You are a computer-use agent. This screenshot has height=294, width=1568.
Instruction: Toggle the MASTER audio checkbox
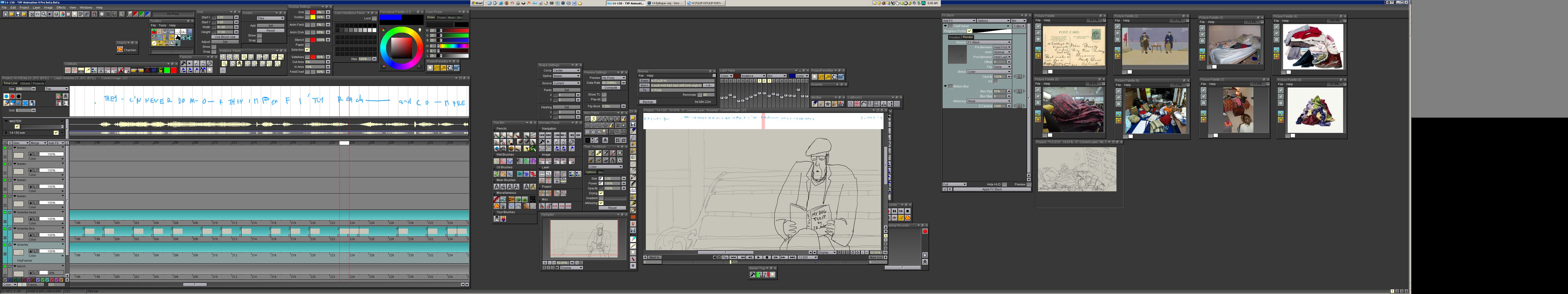click(17, 127)
